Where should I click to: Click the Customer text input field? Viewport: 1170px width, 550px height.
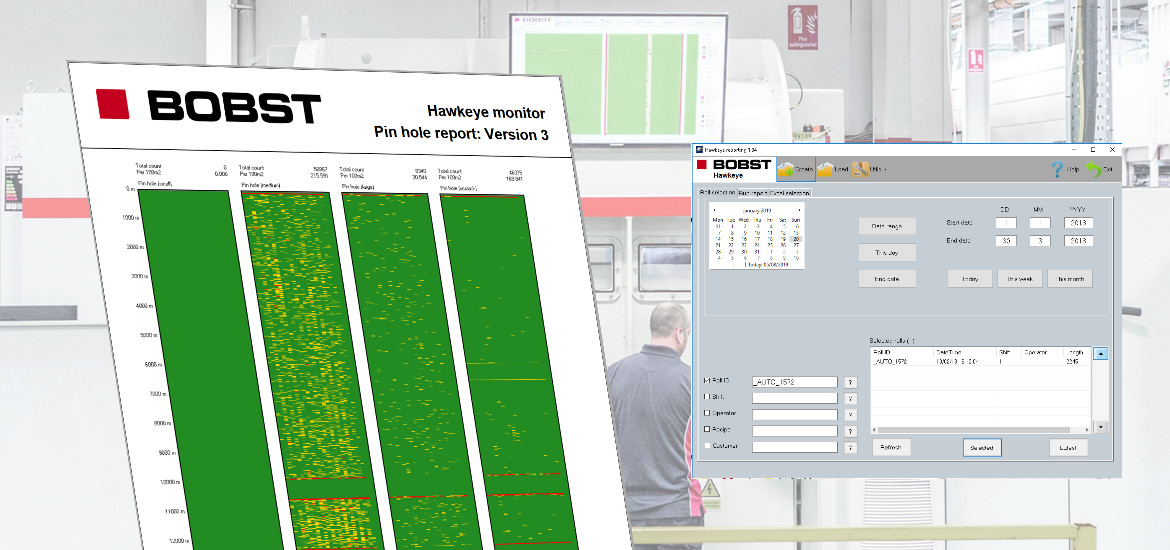pos(795,447)
